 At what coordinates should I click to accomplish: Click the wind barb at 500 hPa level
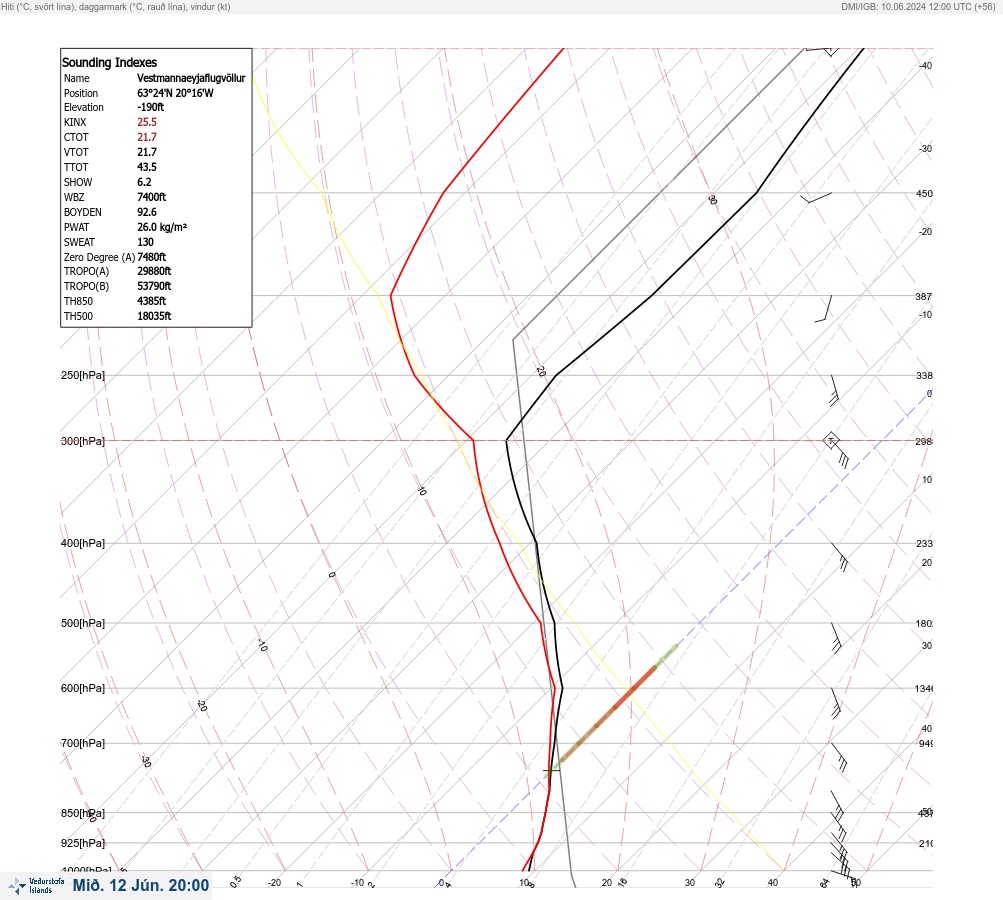click(x=836, y=638)
